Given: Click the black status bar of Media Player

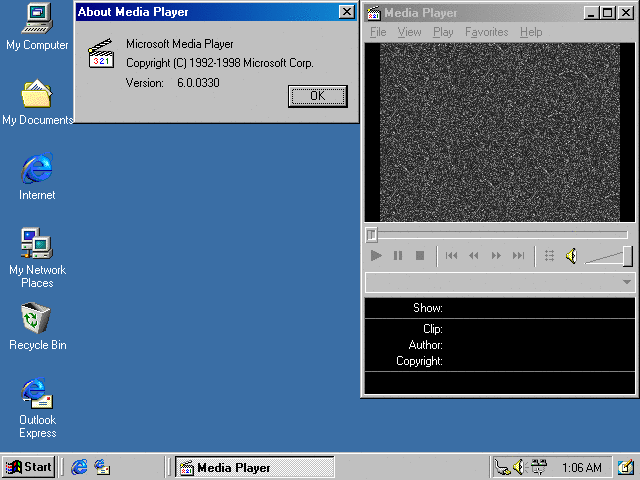Looking at the screenshot, I should point(500,383).
